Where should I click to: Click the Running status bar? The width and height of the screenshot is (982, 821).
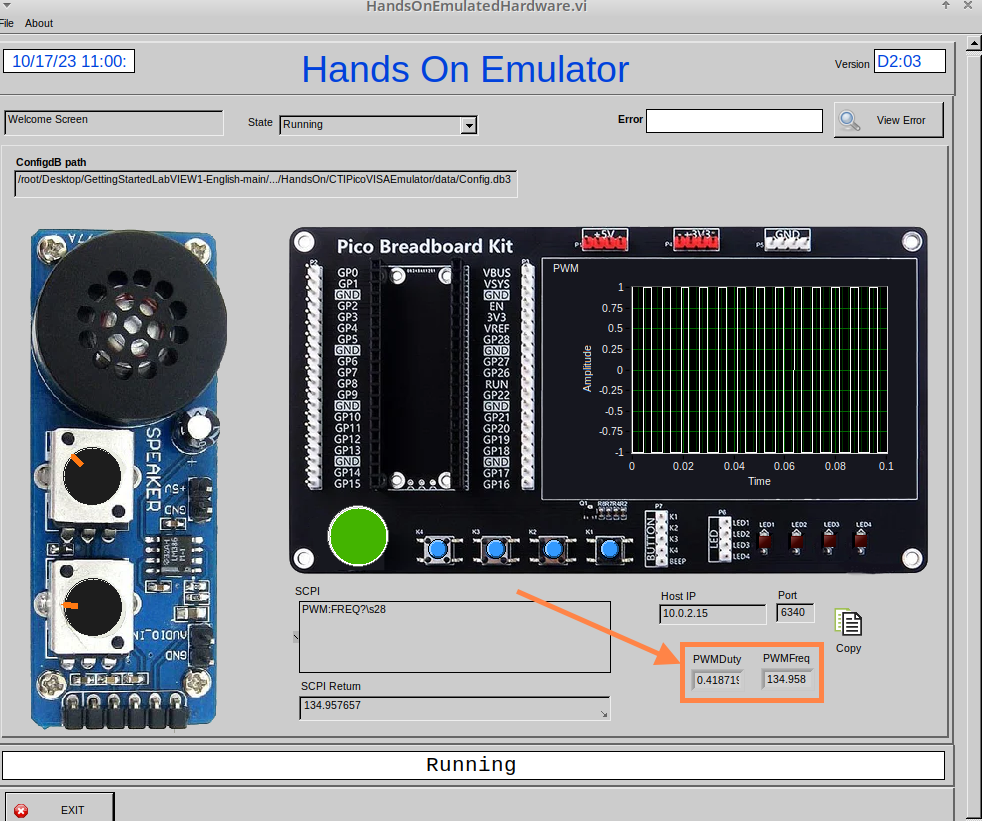(x=473, y=765)
